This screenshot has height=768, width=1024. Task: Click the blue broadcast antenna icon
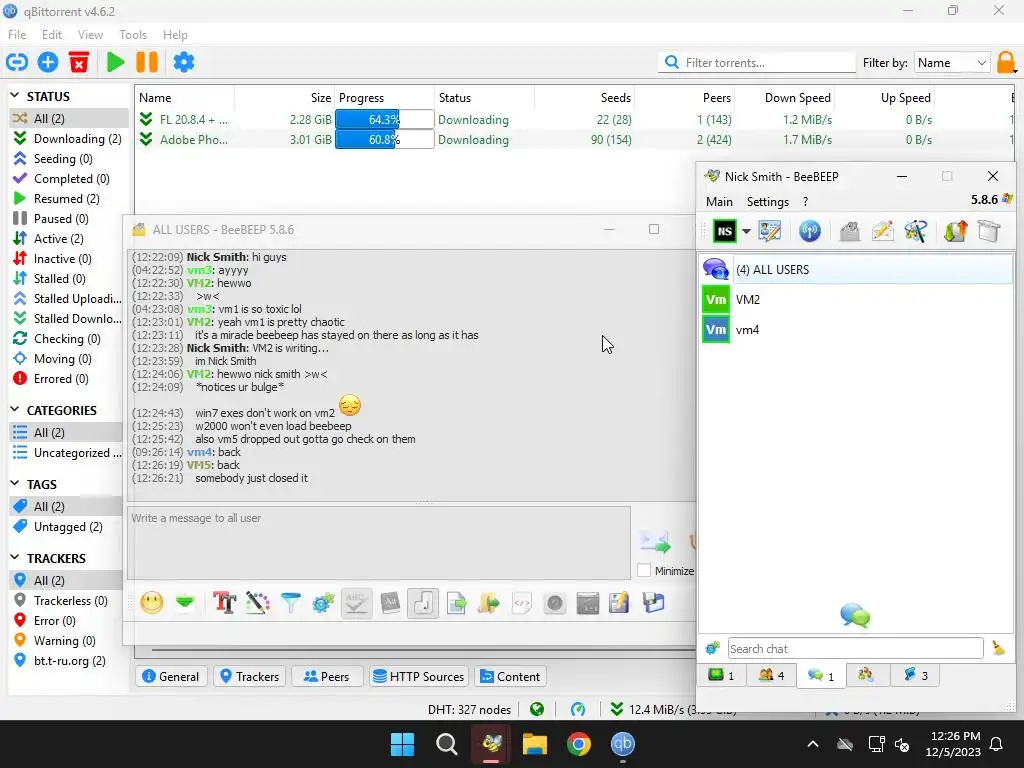(x=810, y=231)
